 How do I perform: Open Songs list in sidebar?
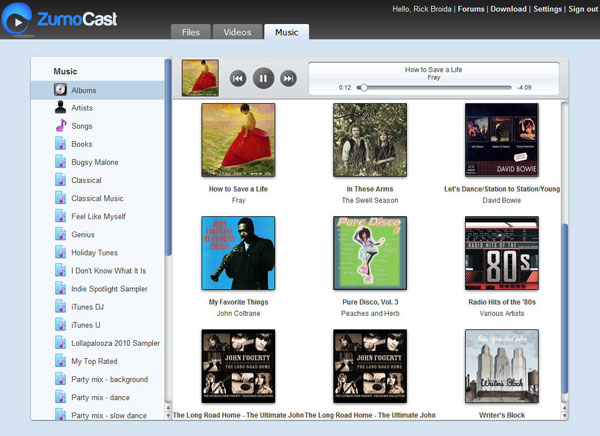point(82,126)
